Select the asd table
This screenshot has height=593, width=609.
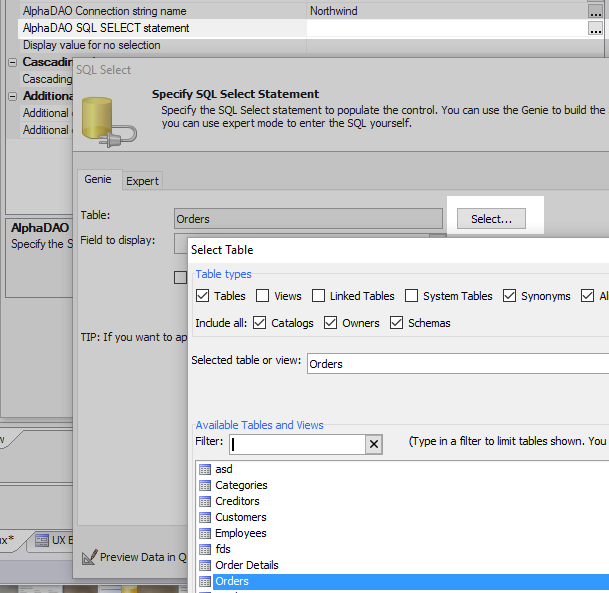pyautogui.click(x=224, y=469)
